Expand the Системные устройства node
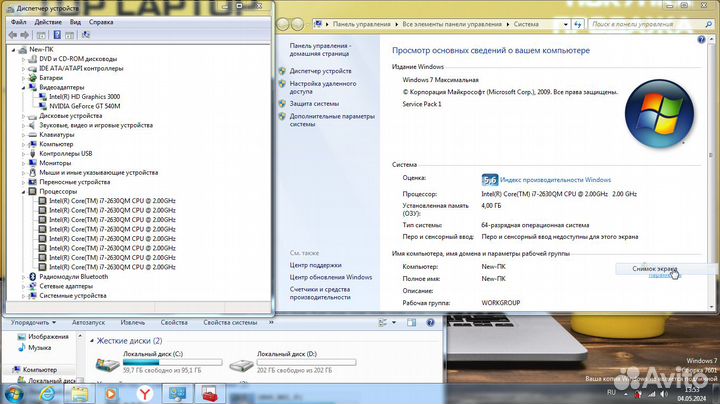This screenshot has height=404, width=720. click(23, 296)
